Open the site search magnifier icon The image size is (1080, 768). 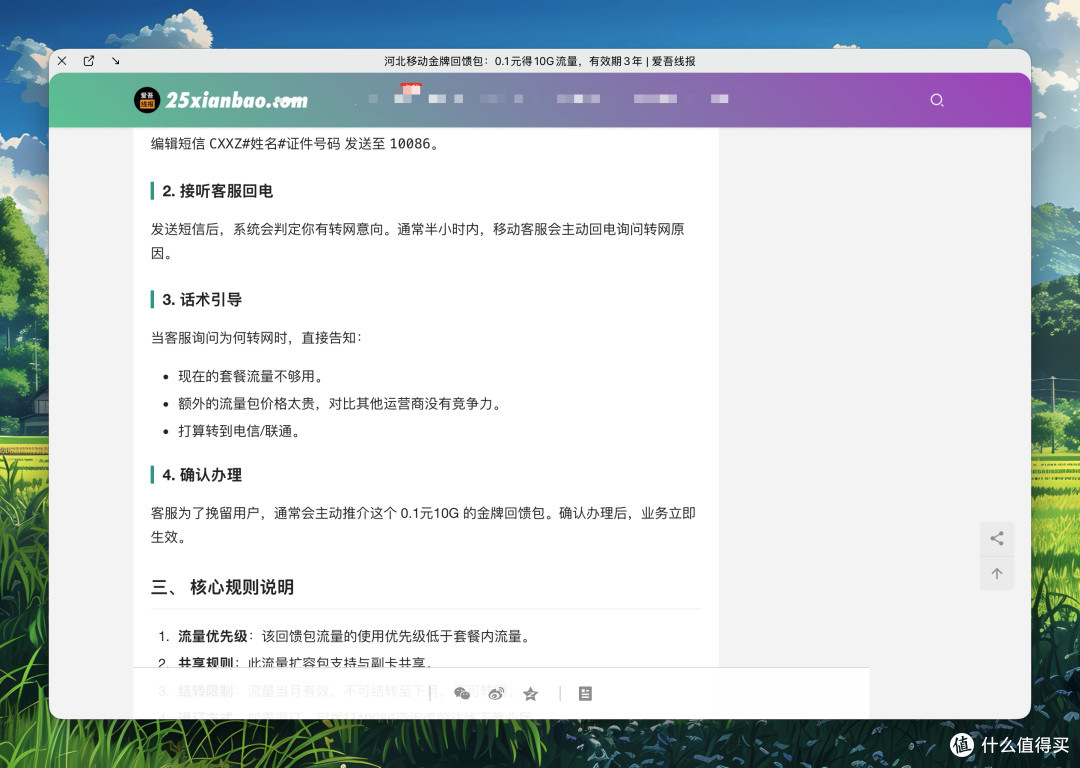point(937,100)
